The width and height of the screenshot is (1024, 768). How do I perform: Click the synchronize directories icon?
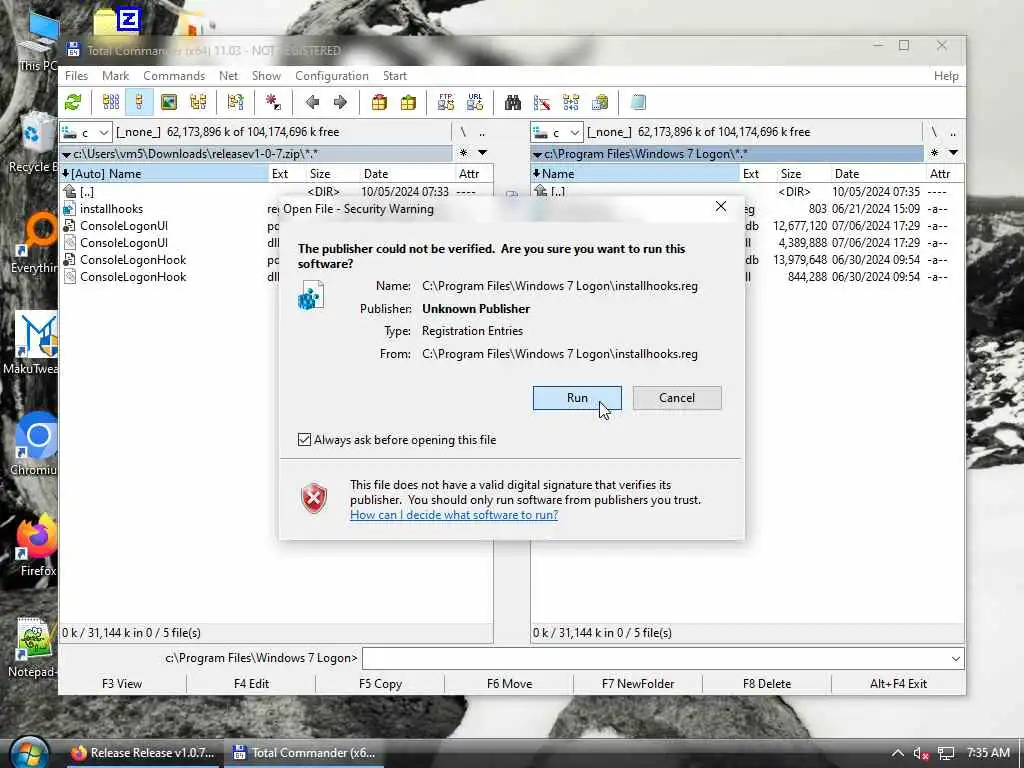(x=571, y=102)
